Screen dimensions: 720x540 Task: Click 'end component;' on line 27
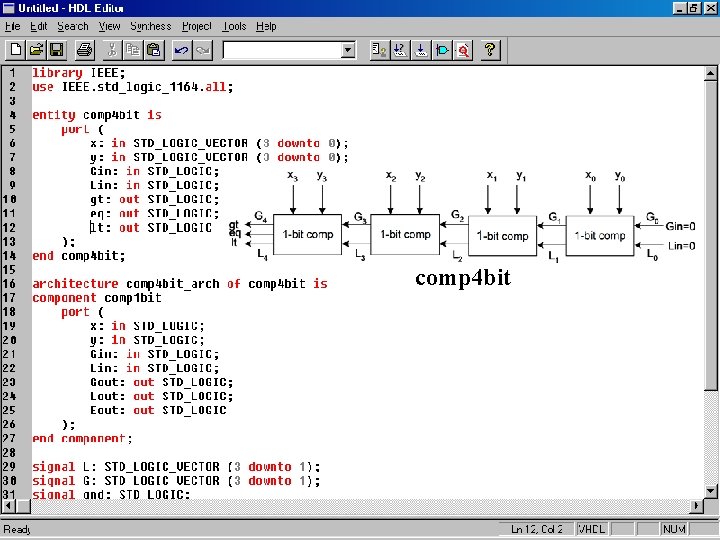[x=82, y=439]
